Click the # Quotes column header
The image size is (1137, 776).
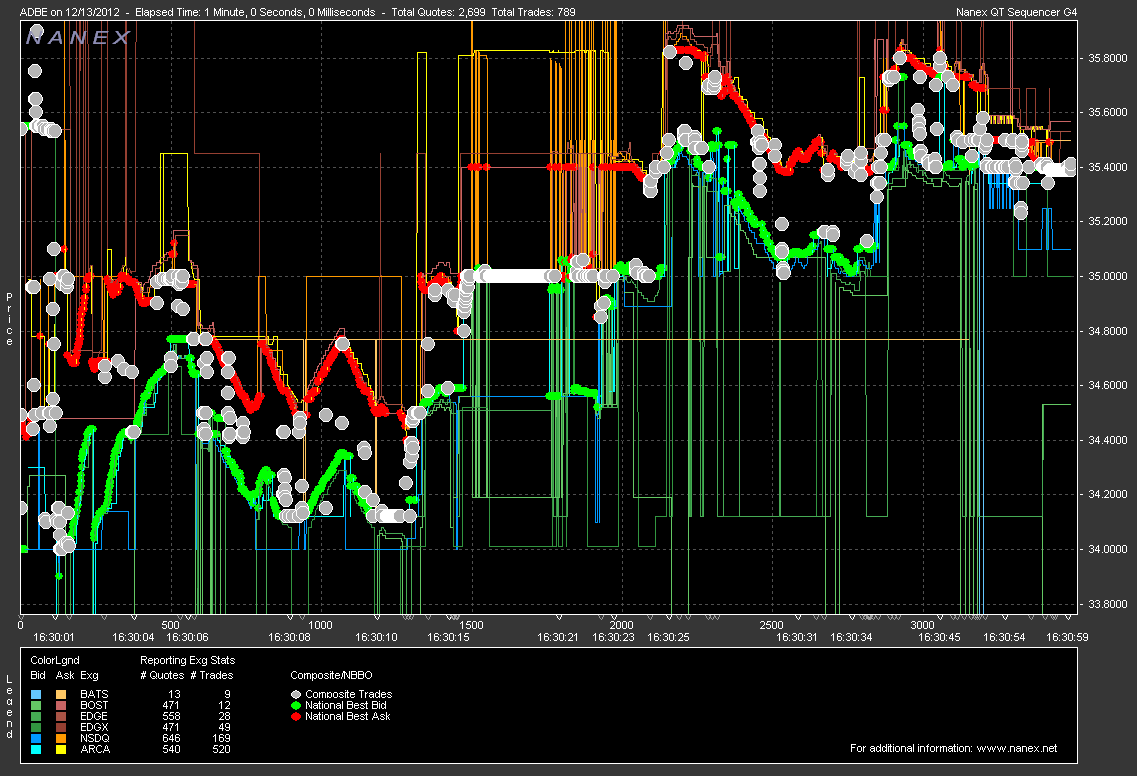click(162, 675)
